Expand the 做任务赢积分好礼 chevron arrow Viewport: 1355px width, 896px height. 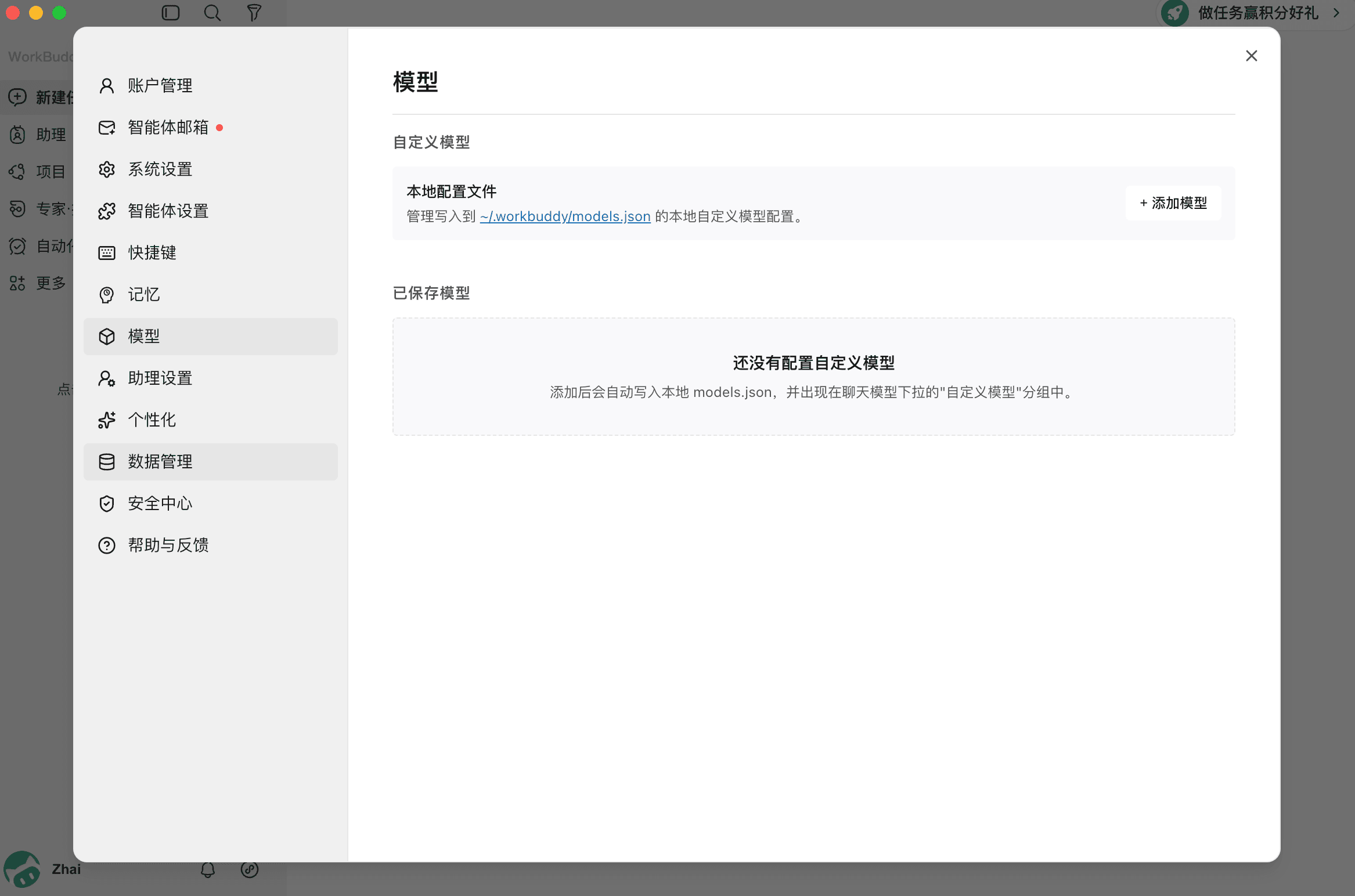1337,13
